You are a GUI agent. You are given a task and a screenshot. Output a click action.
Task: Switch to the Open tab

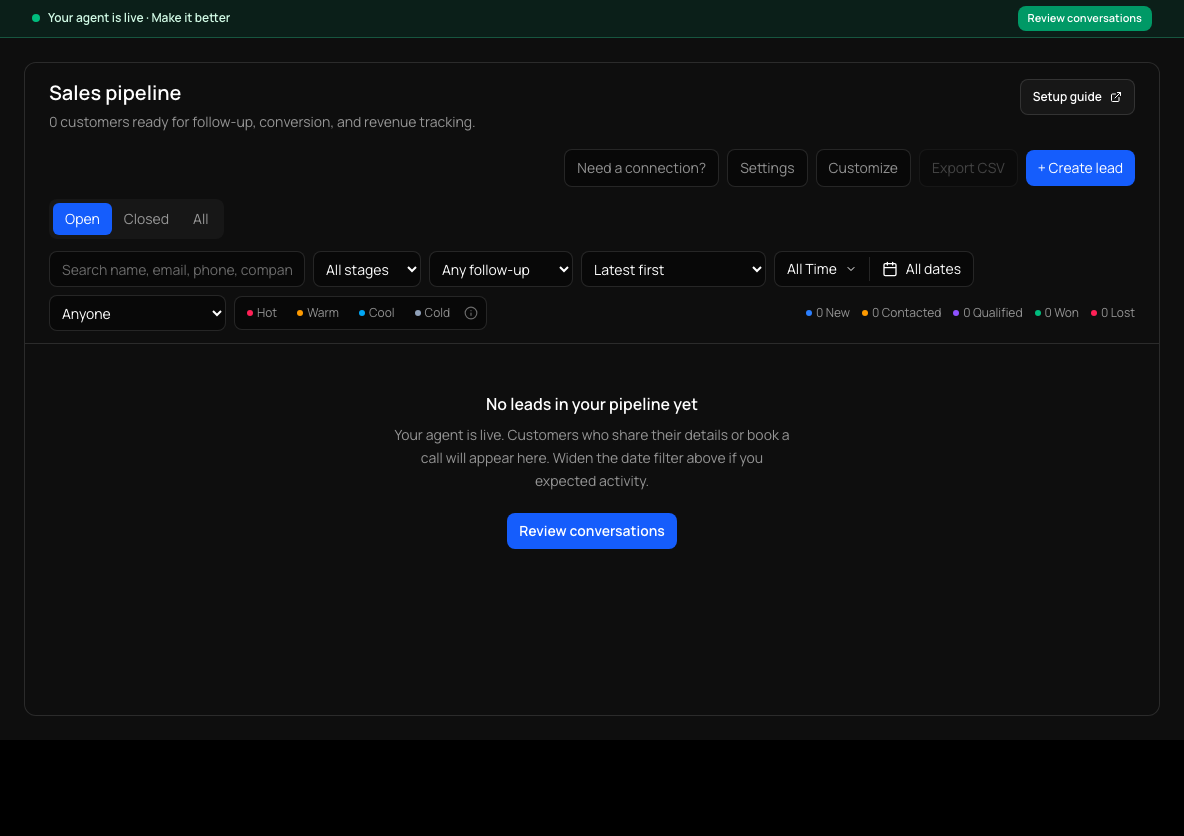click(82, 219)
